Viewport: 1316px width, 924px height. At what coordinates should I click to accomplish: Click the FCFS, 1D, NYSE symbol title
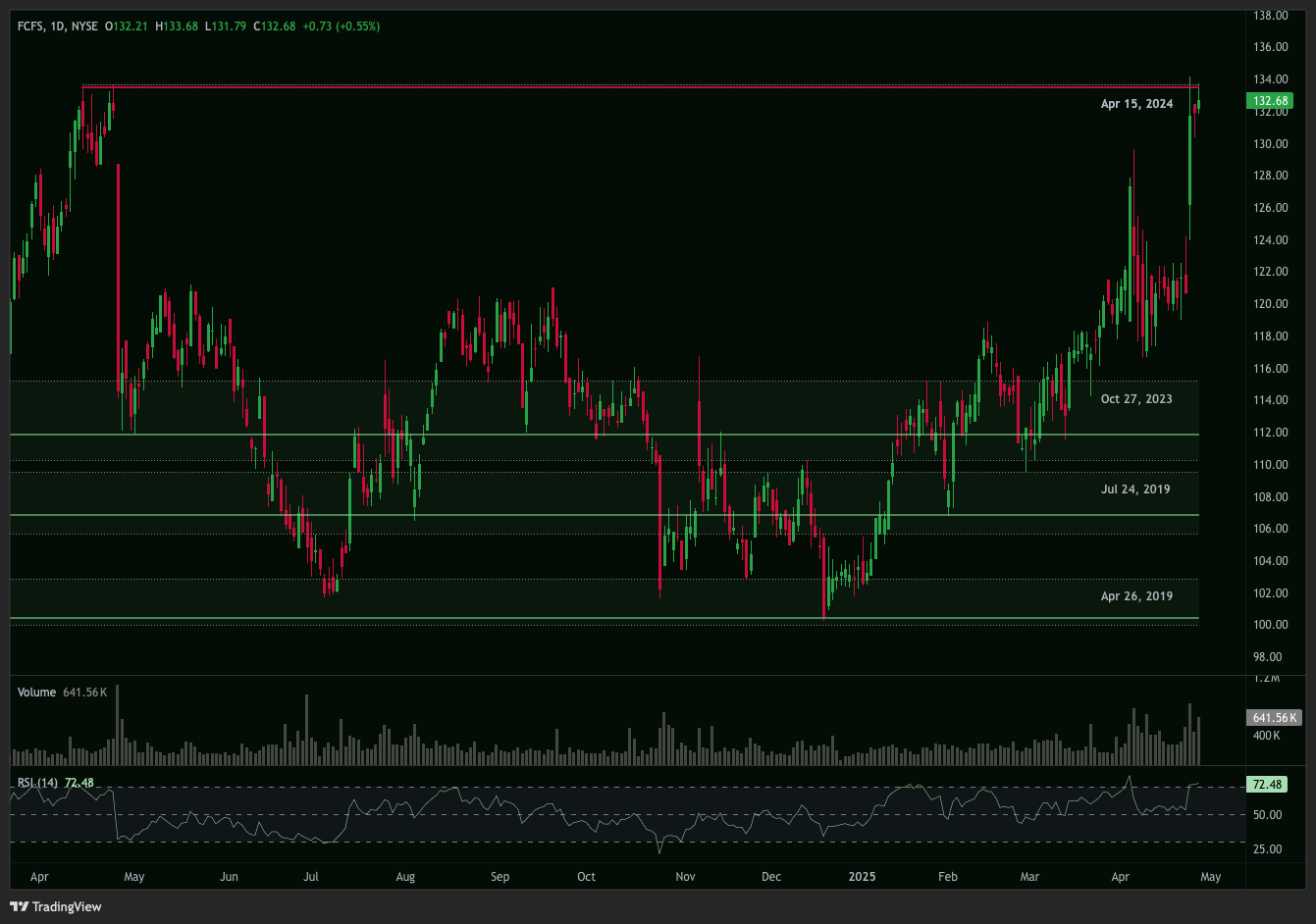click(58, 26)
